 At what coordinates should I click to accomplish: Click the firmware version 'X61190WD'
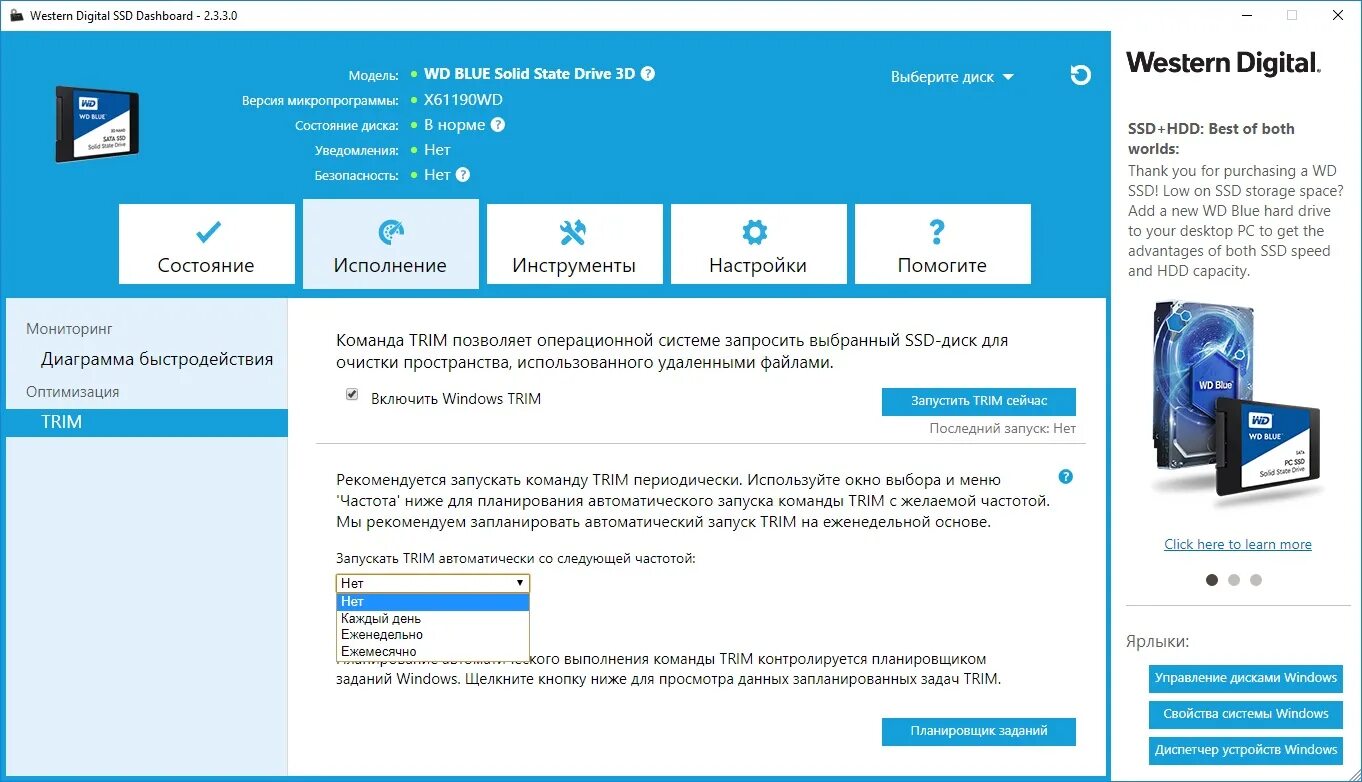point(463,100)
